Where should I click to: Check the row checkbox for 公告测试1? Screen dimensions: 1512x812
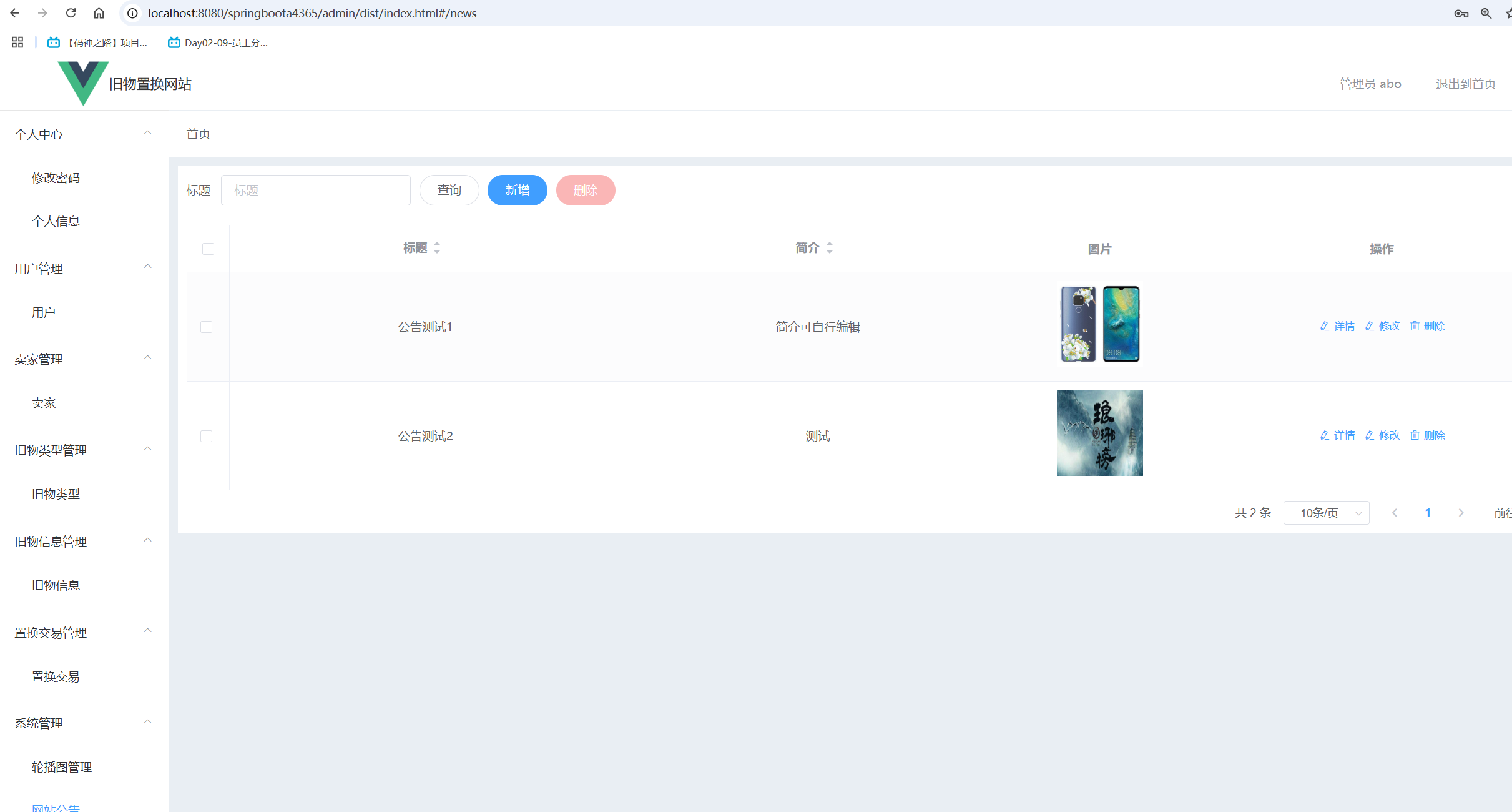(x=207, y=326)
